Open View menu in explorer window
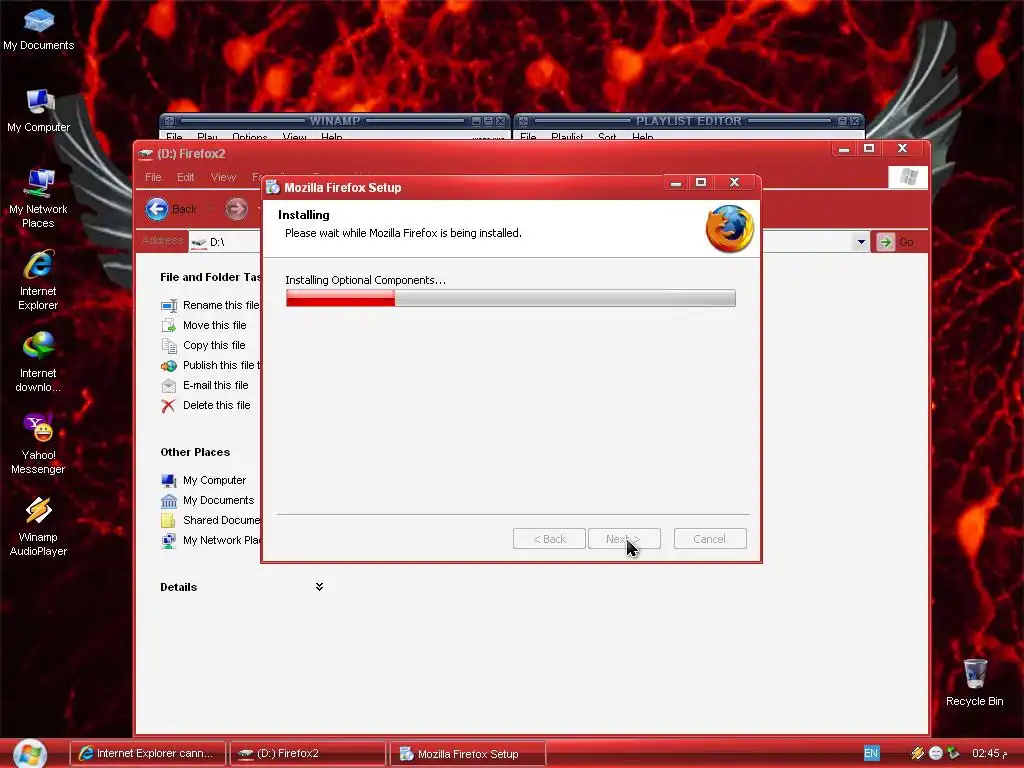 click(x=223, y=178)
